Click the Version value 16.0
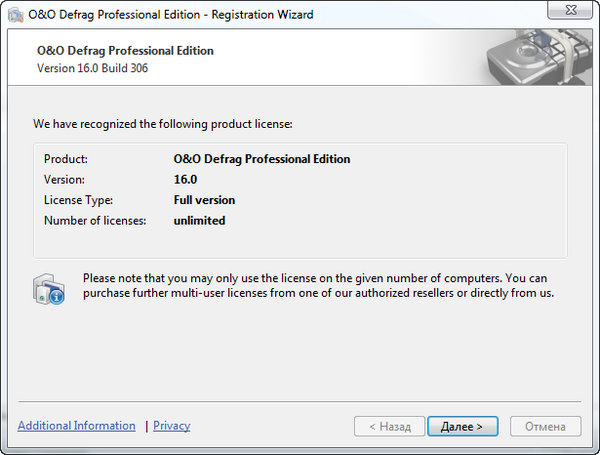This screenshot has height=455, width=600. tap(186, 180)
